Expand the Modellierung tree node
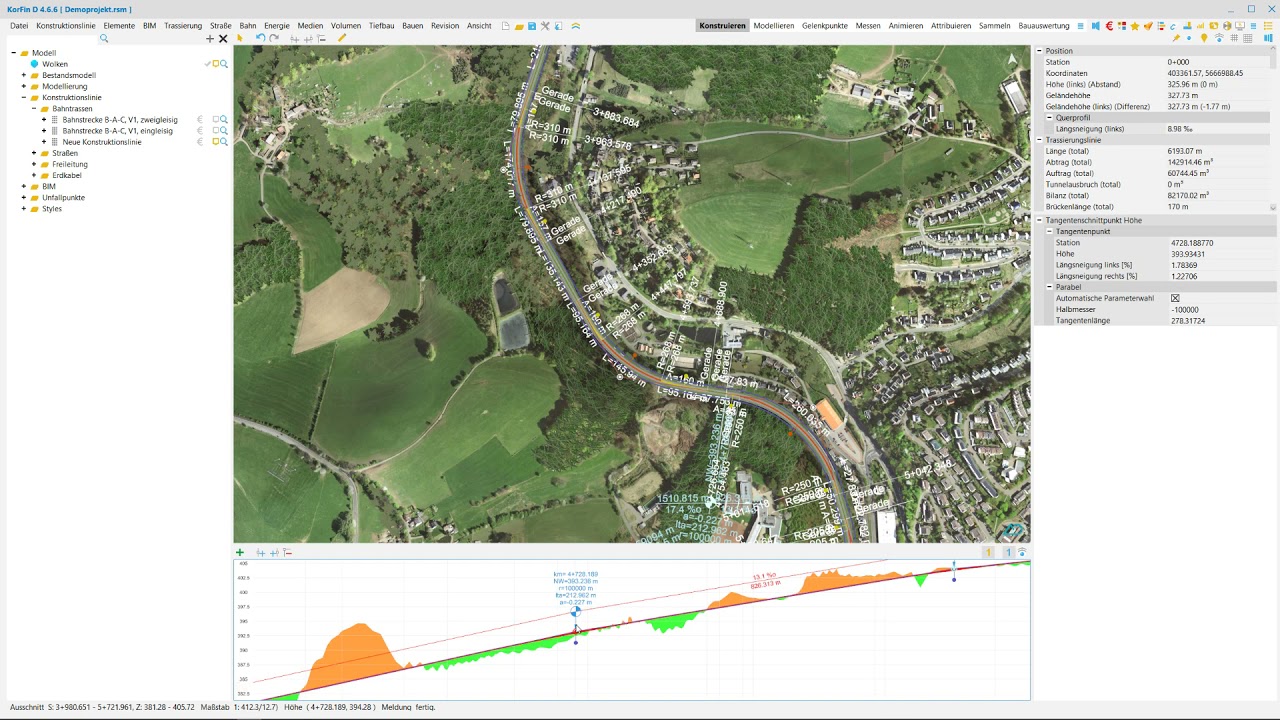This screenshot has height=720, width=1280. pos(24,86)
